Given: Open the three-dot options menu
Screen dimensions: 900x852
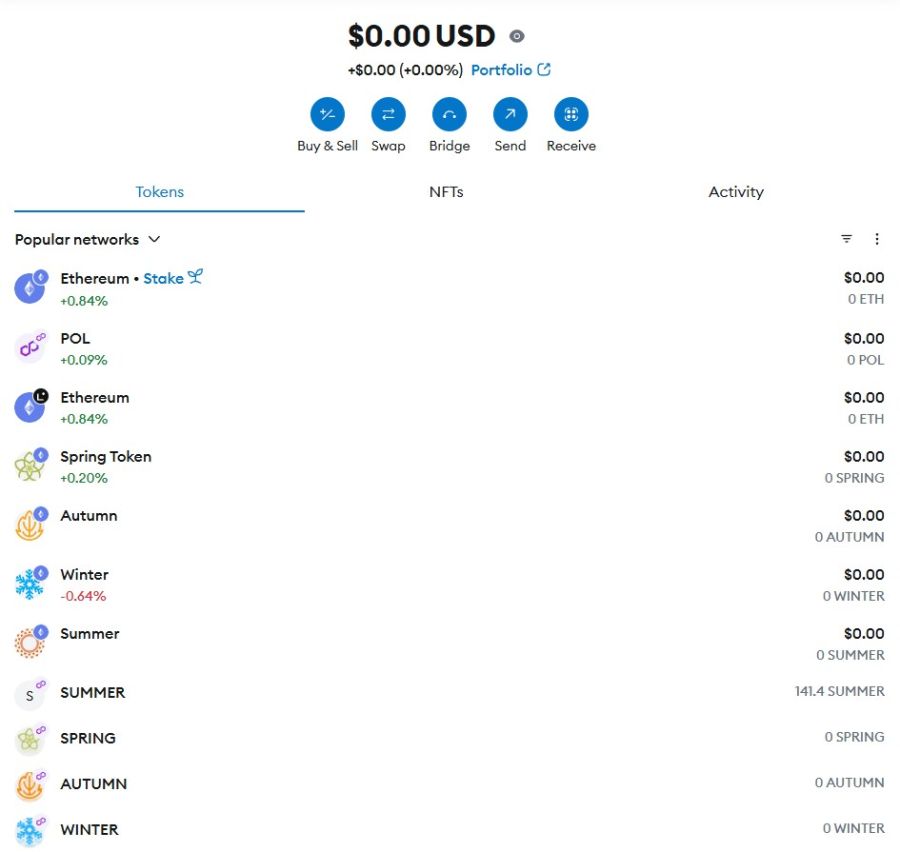Looking at the screenshot, I should click(x=877, y=239).
